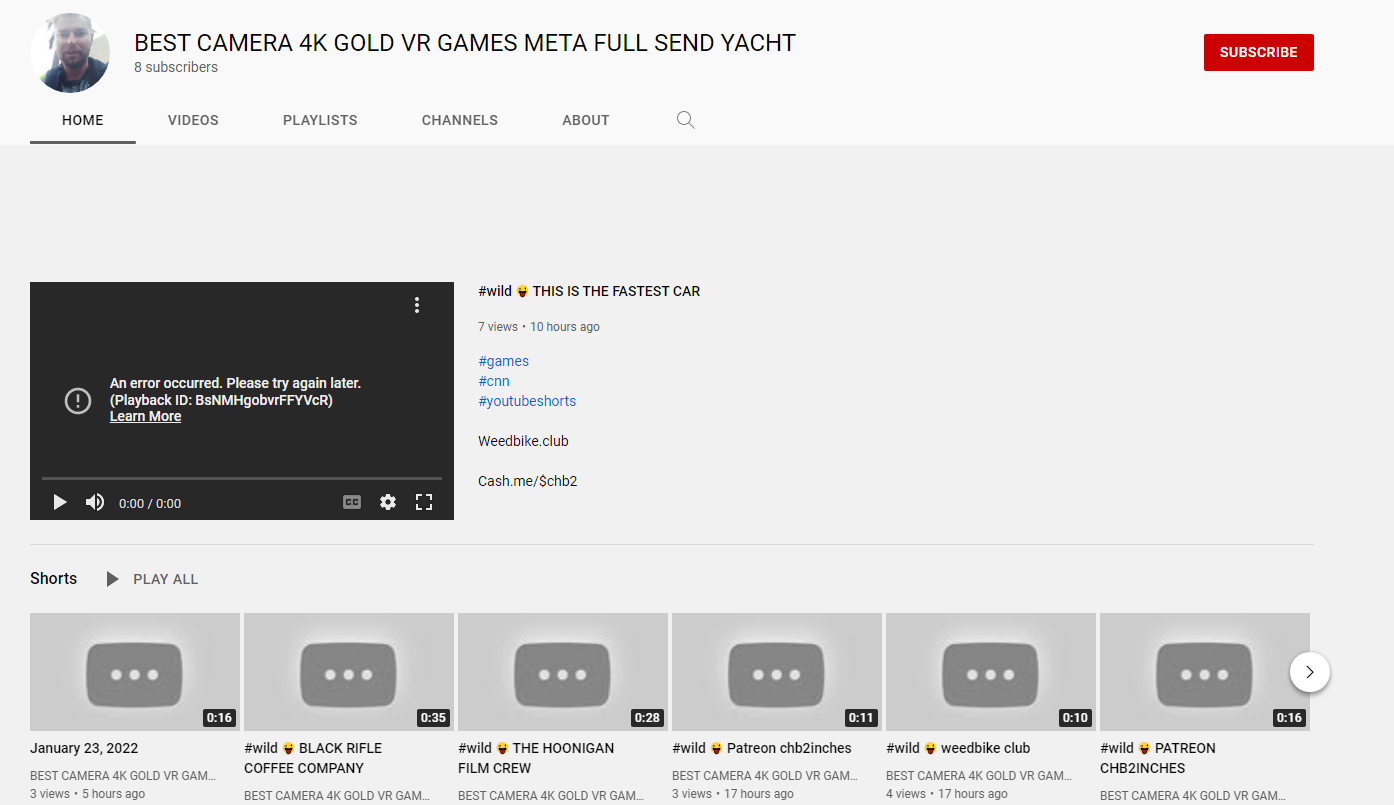This screenshot has width=1394, height=805.
Task: Open the 0:10 duration short thumbnail
Action: click(991, 672)
